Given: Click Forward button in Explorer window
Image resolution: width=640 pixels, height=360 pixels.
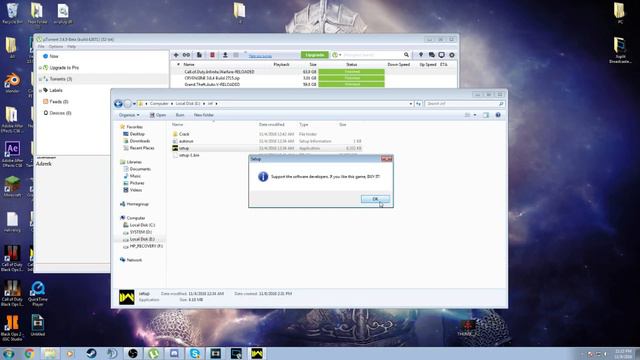Looking at the screenshot, I should point(127,104).
